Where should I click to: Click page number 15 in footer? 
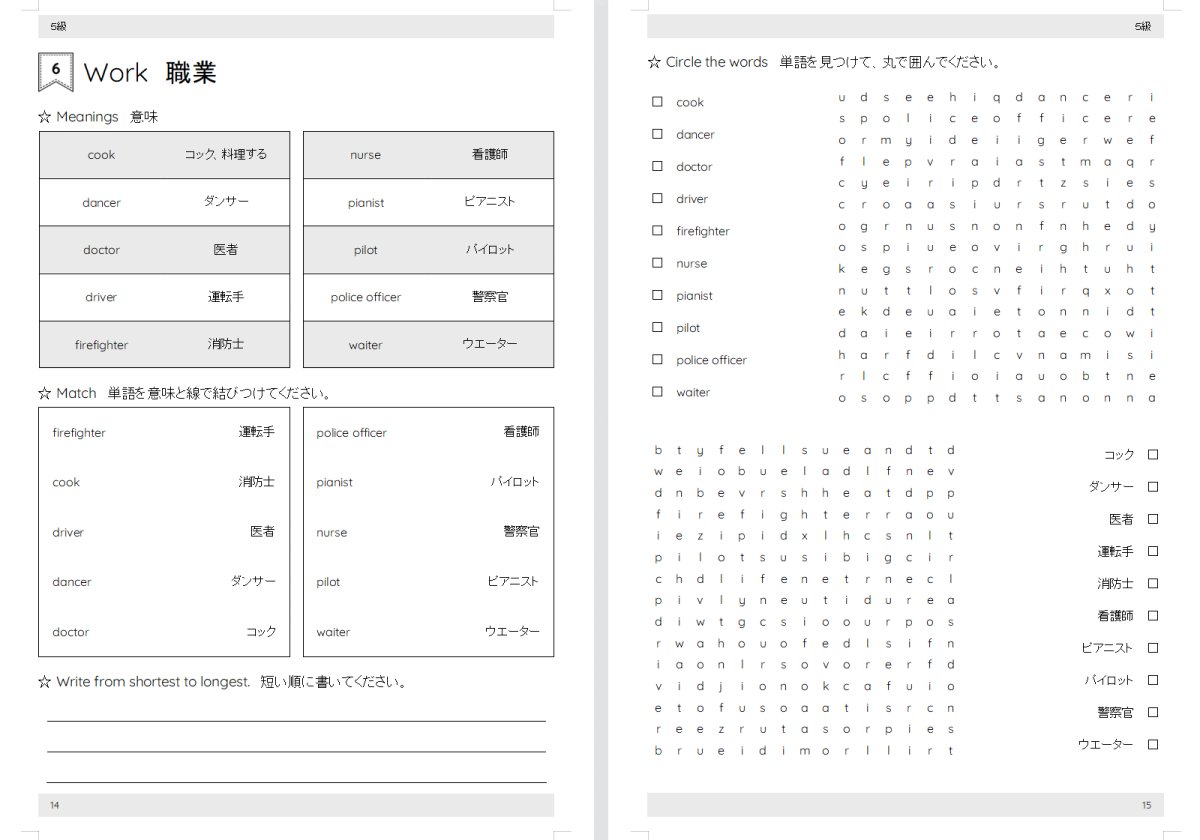click(x=1146, y=805)
